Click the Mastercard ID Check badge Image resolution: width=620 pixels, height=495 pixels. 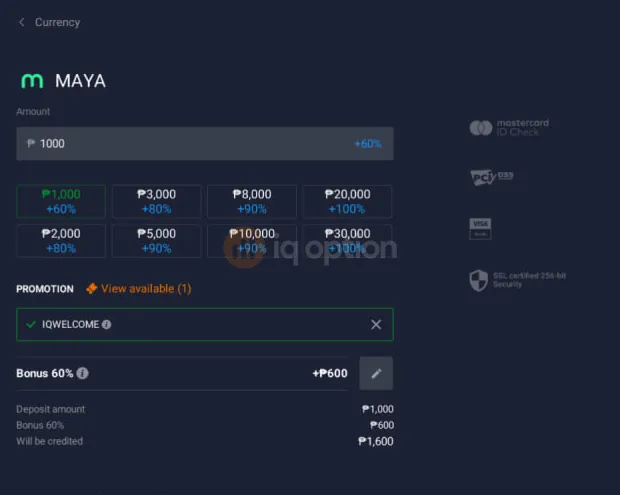(509, 128)
